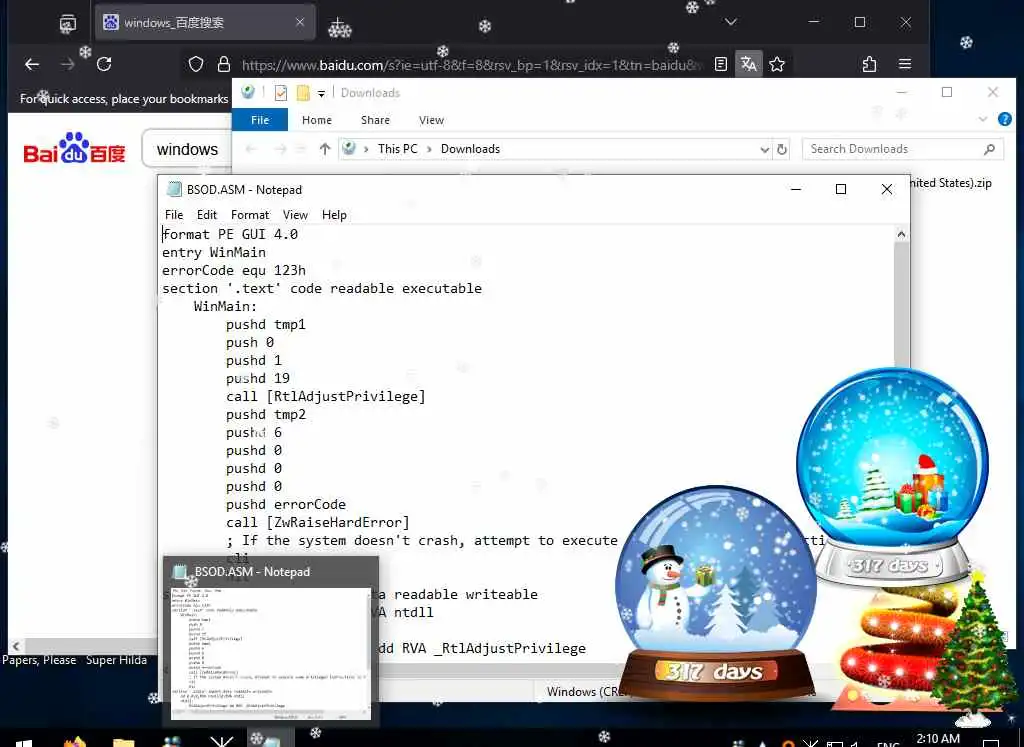The width and height of the screenshot is (1024, 747).
Task: Open Notepad View menu
Action: pyautogui.click(x=295, y=215)
